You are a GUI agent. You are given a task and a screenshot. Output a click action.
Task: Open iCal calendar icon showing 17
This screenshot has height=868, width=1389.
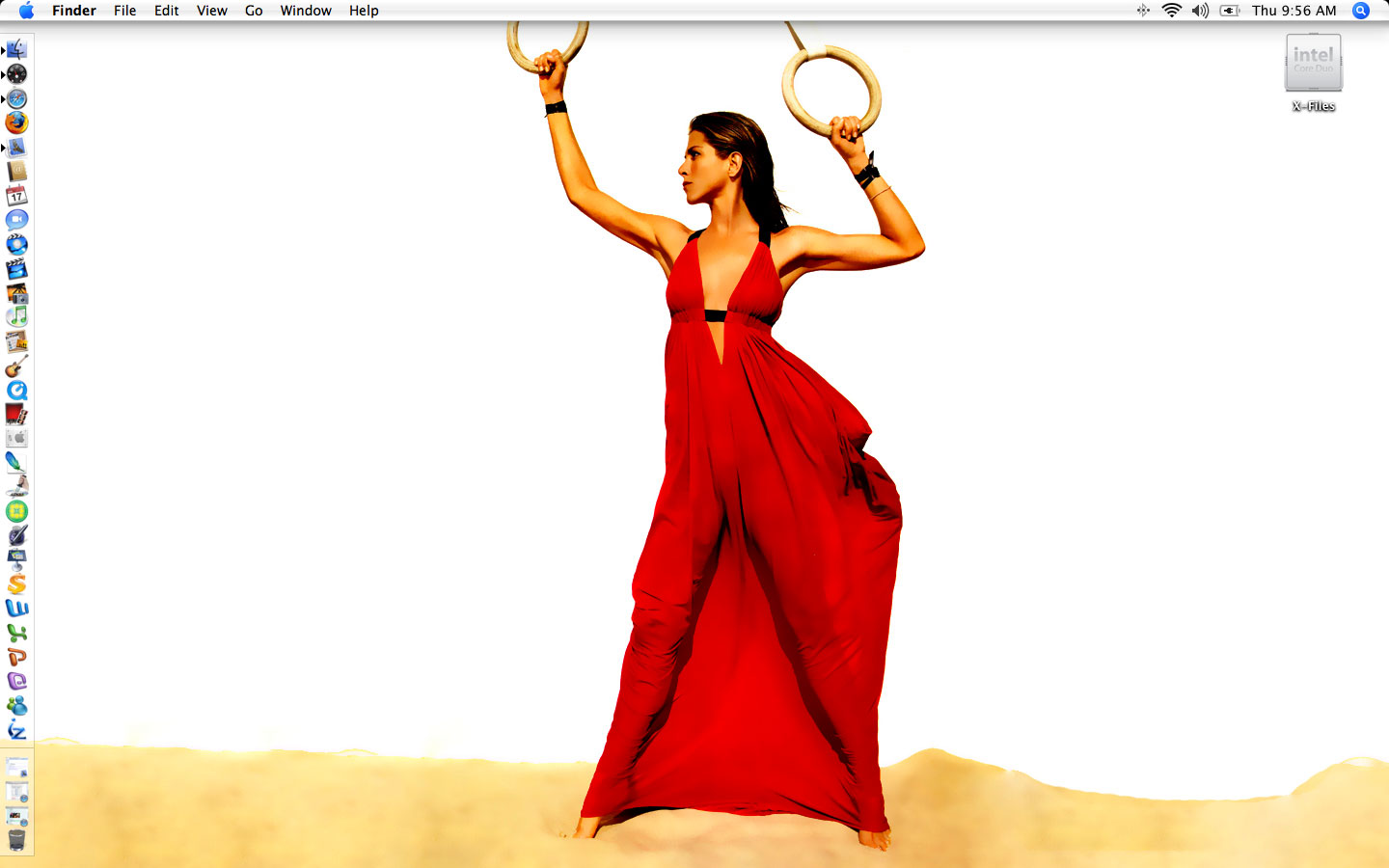pos(16,196)
